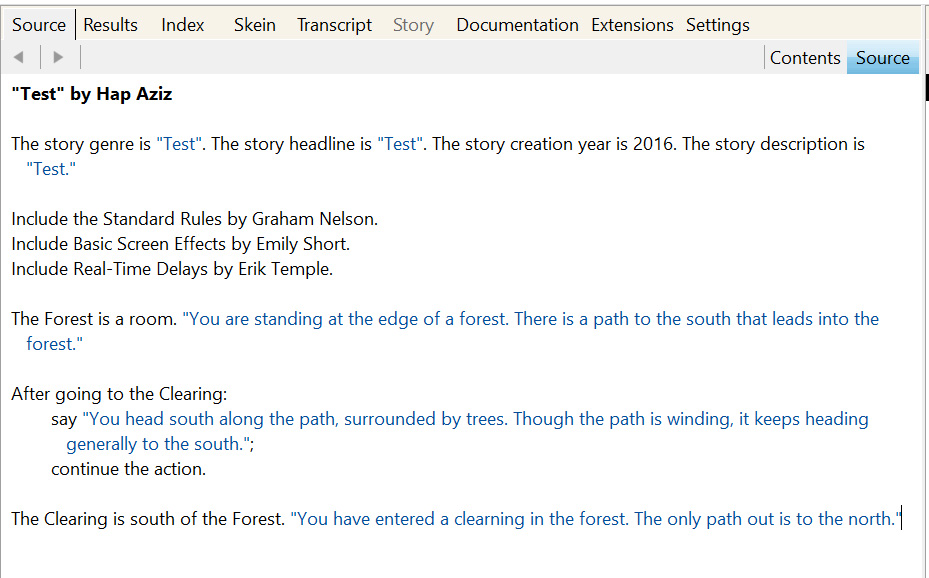Click on "After going to the Clearing:" line
Viewport: 929px width, 578px height.
click(119, 394)
